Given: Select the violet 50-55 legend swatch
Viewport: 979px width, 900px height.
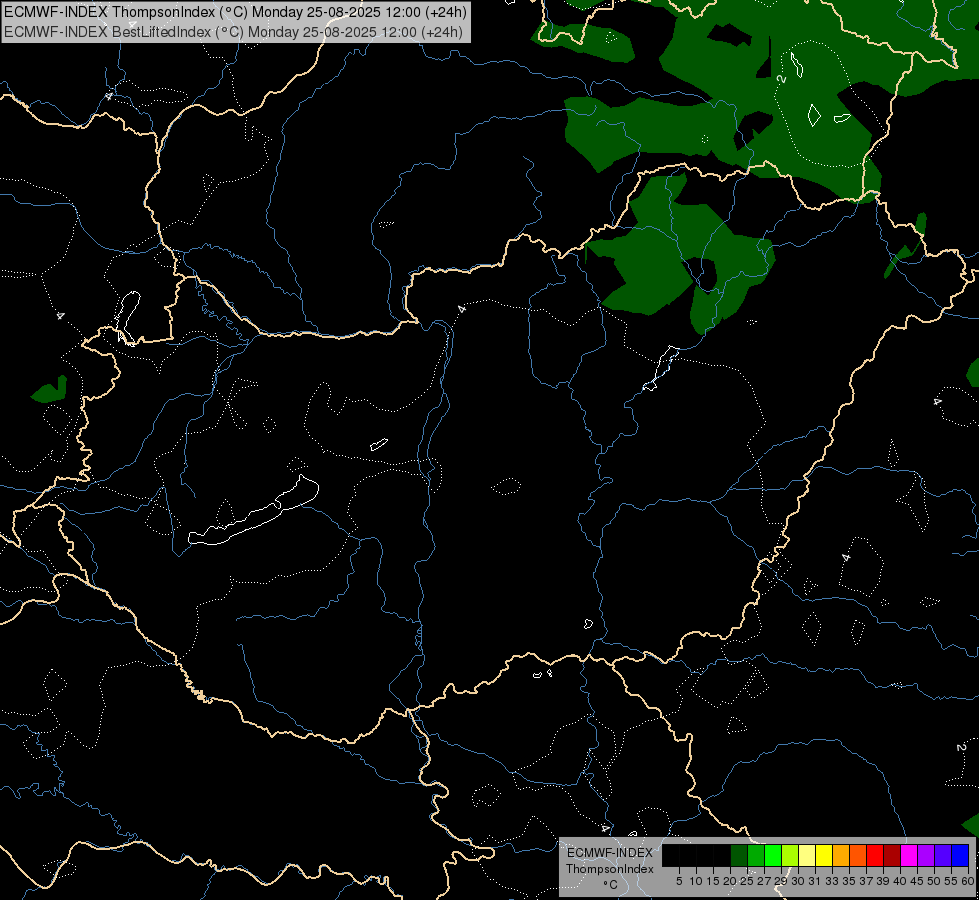Looking at the screenshot, I should 943,855.
